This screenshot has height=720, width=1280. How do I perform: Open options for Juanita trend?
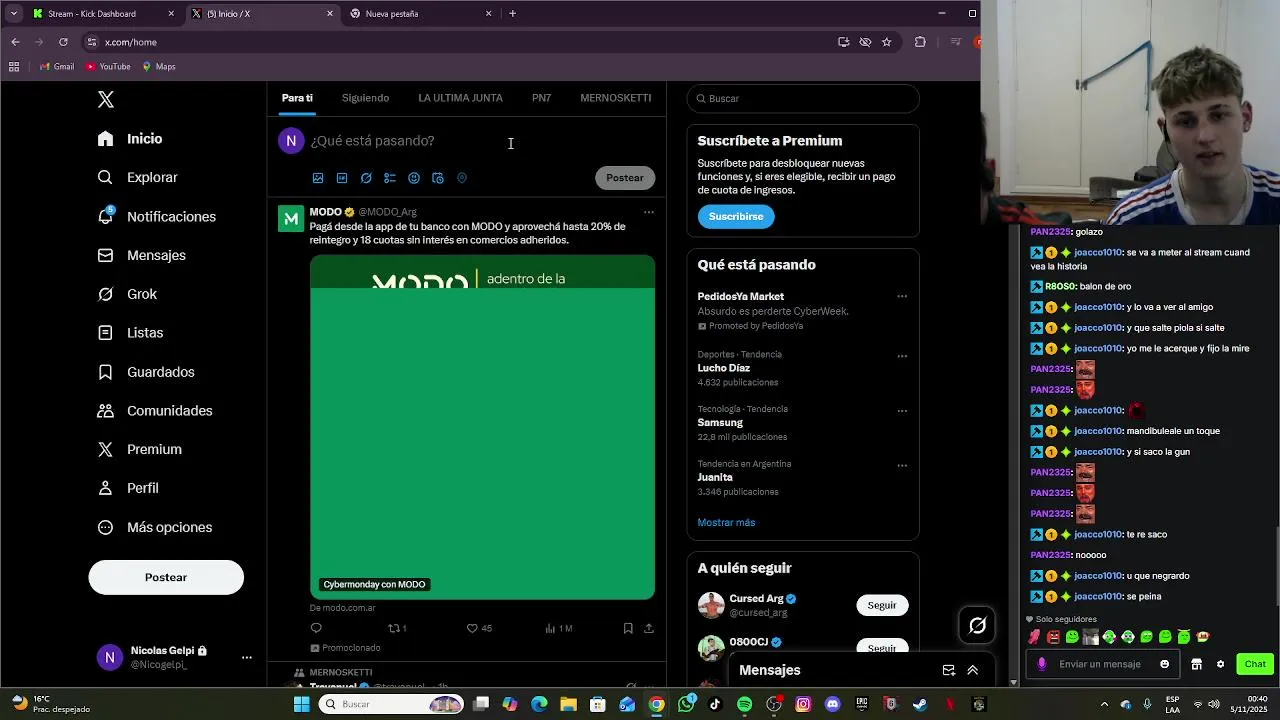pos(902,465)
